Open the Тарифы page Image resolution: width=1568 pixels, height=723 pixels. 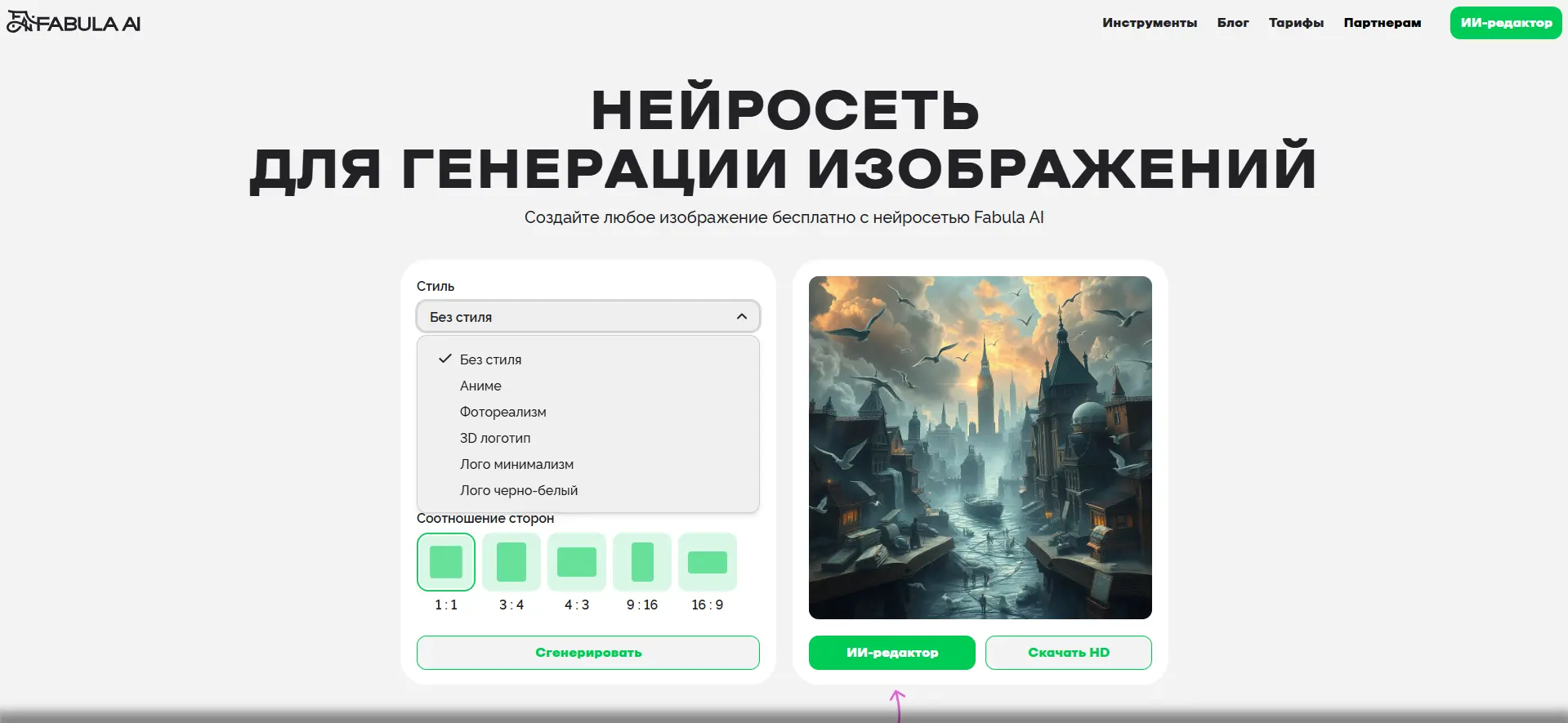1296,23
